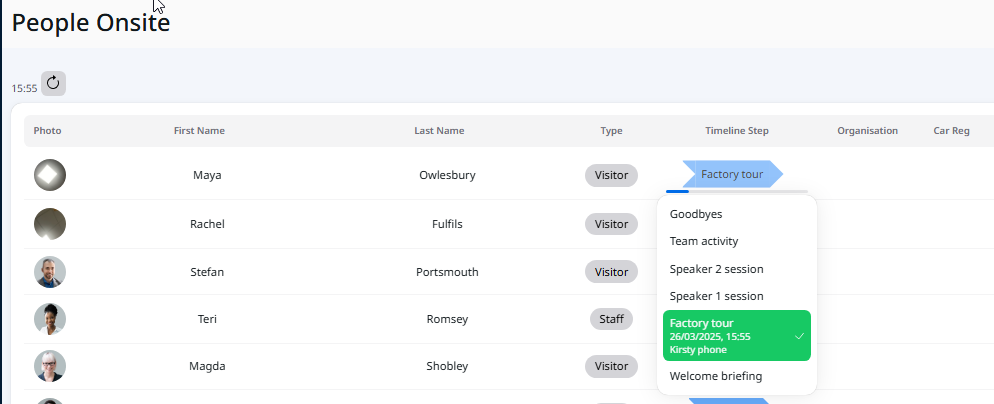Open Rachel Fulfils' profile photo
This screenshot has height=404, width=994.
click(x=50, y=224)
